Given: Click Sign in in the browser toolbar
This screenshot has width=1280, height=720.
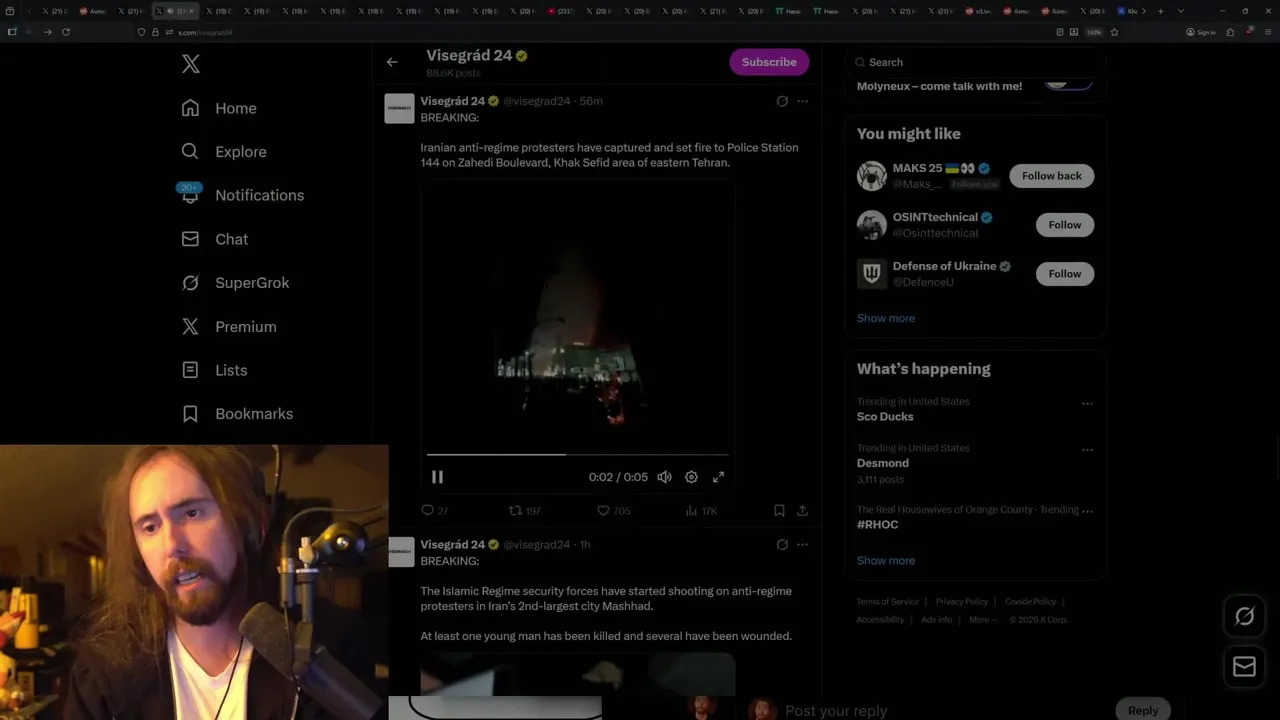Looking at the screenshot, I should (x=1201, y=32).
